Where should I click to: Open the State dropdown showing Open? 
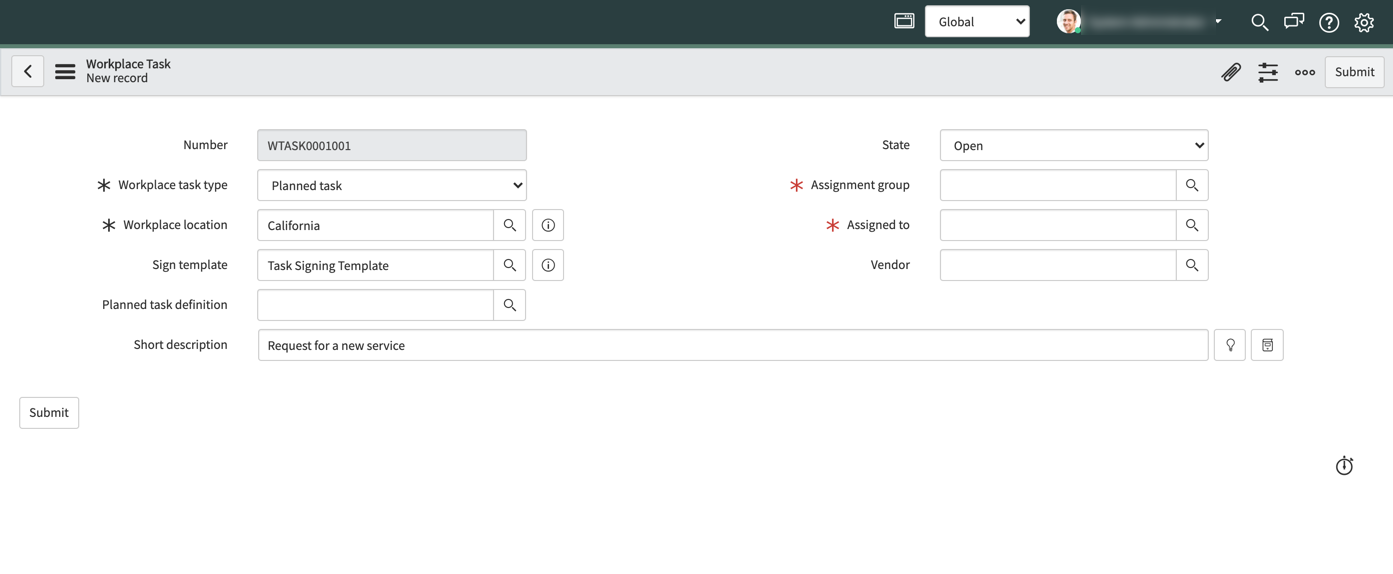point(1074,145)
